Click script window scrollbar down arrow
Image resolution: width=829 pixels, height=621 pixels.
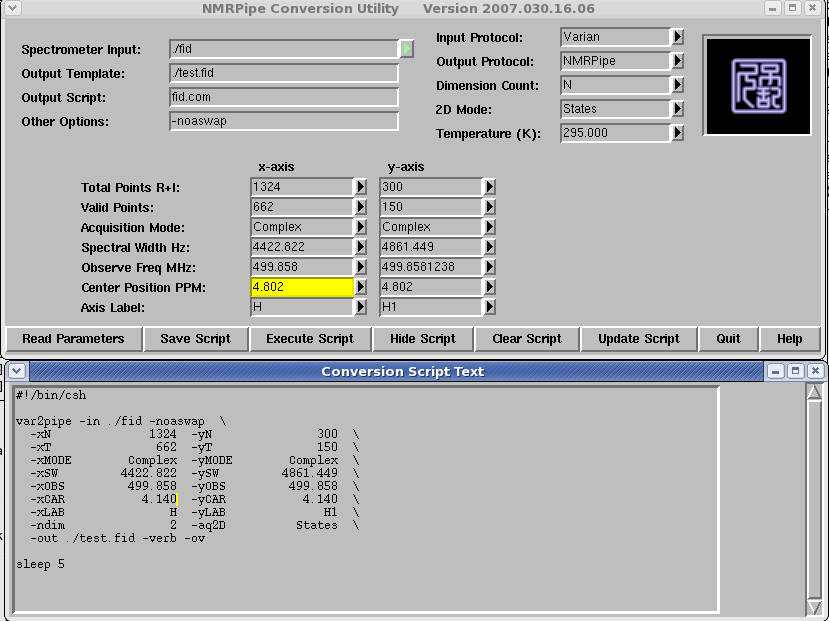814,607
